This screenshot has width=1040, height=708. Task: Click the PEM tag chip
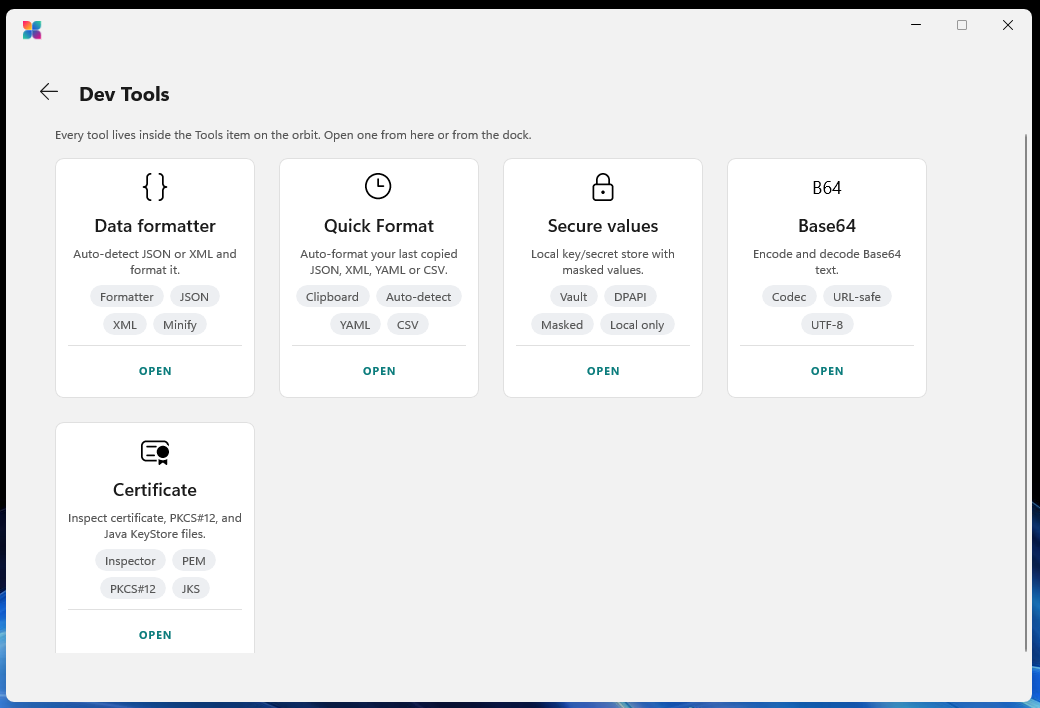pyautogui.click(x=194, y=561)
